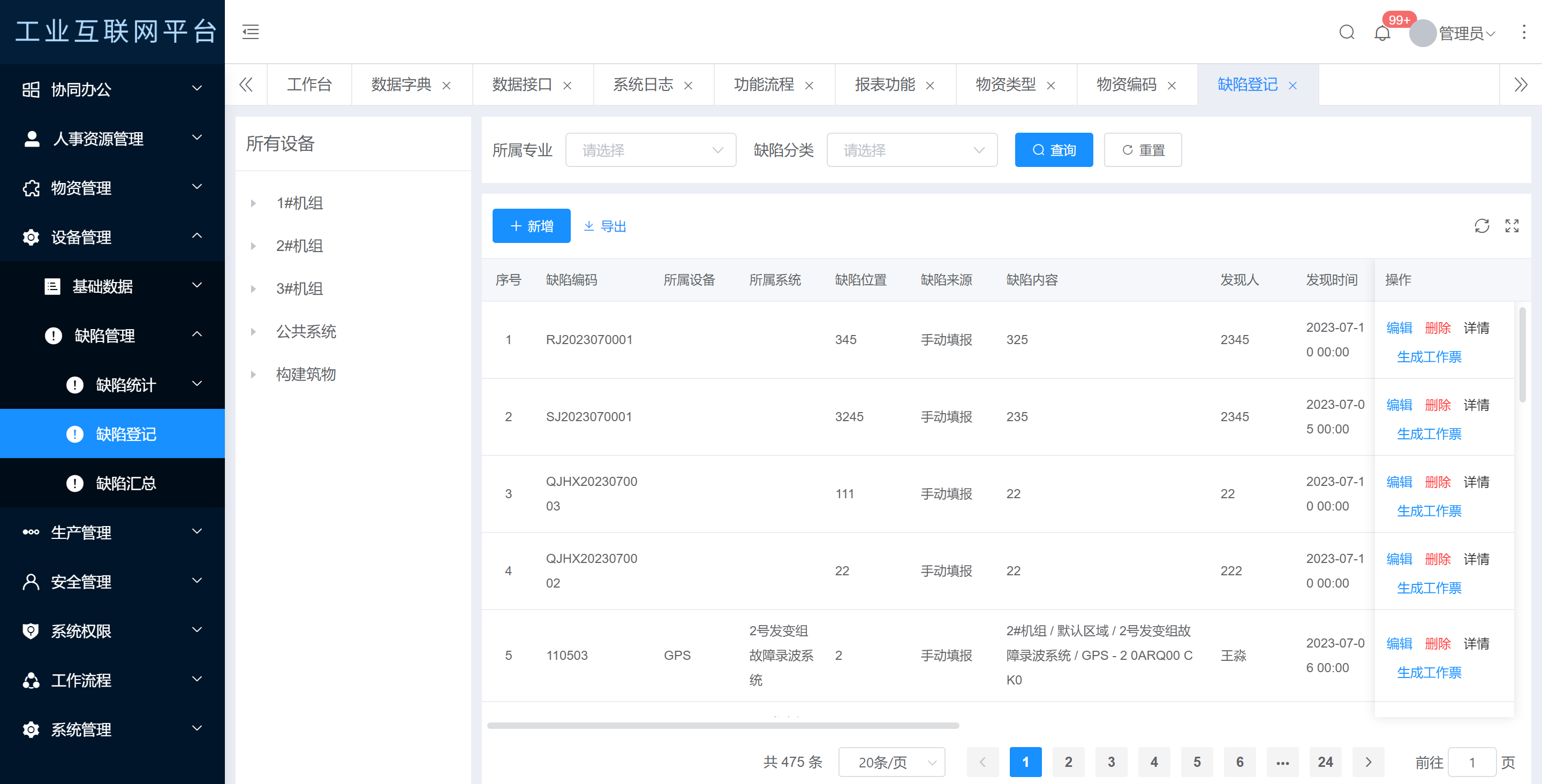Edit row RJ2023070001
1542x784 pixels.
[1399, 328]
